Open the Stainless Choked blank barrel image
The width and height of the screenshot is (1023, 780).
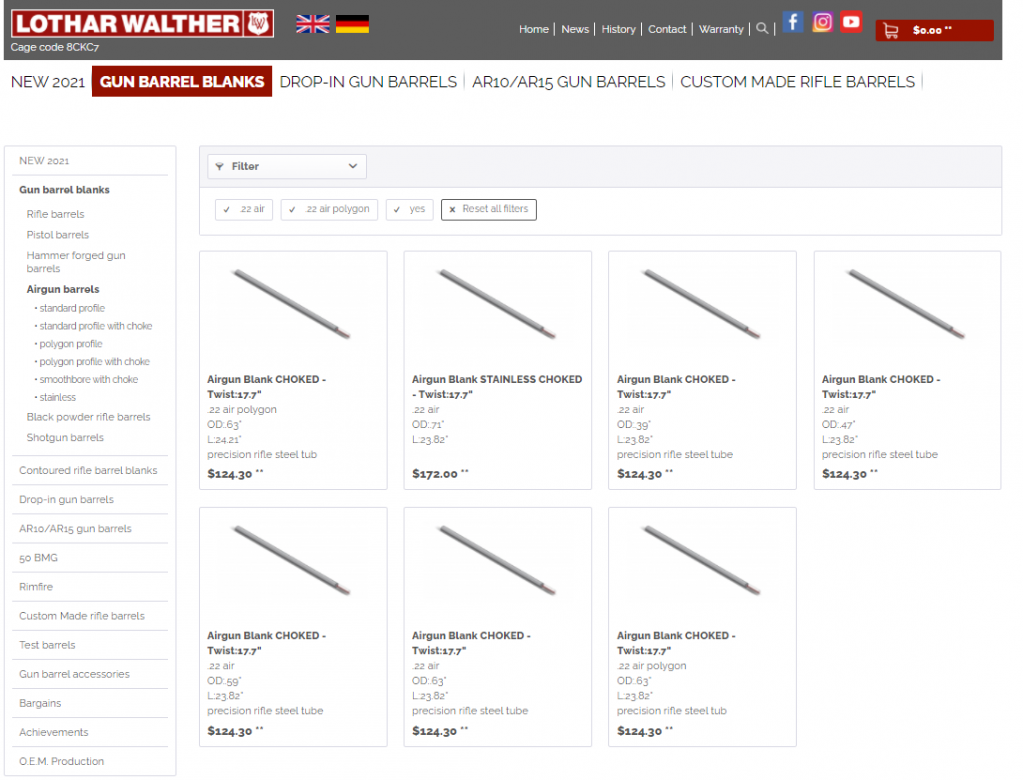click(x=497, y=305)
